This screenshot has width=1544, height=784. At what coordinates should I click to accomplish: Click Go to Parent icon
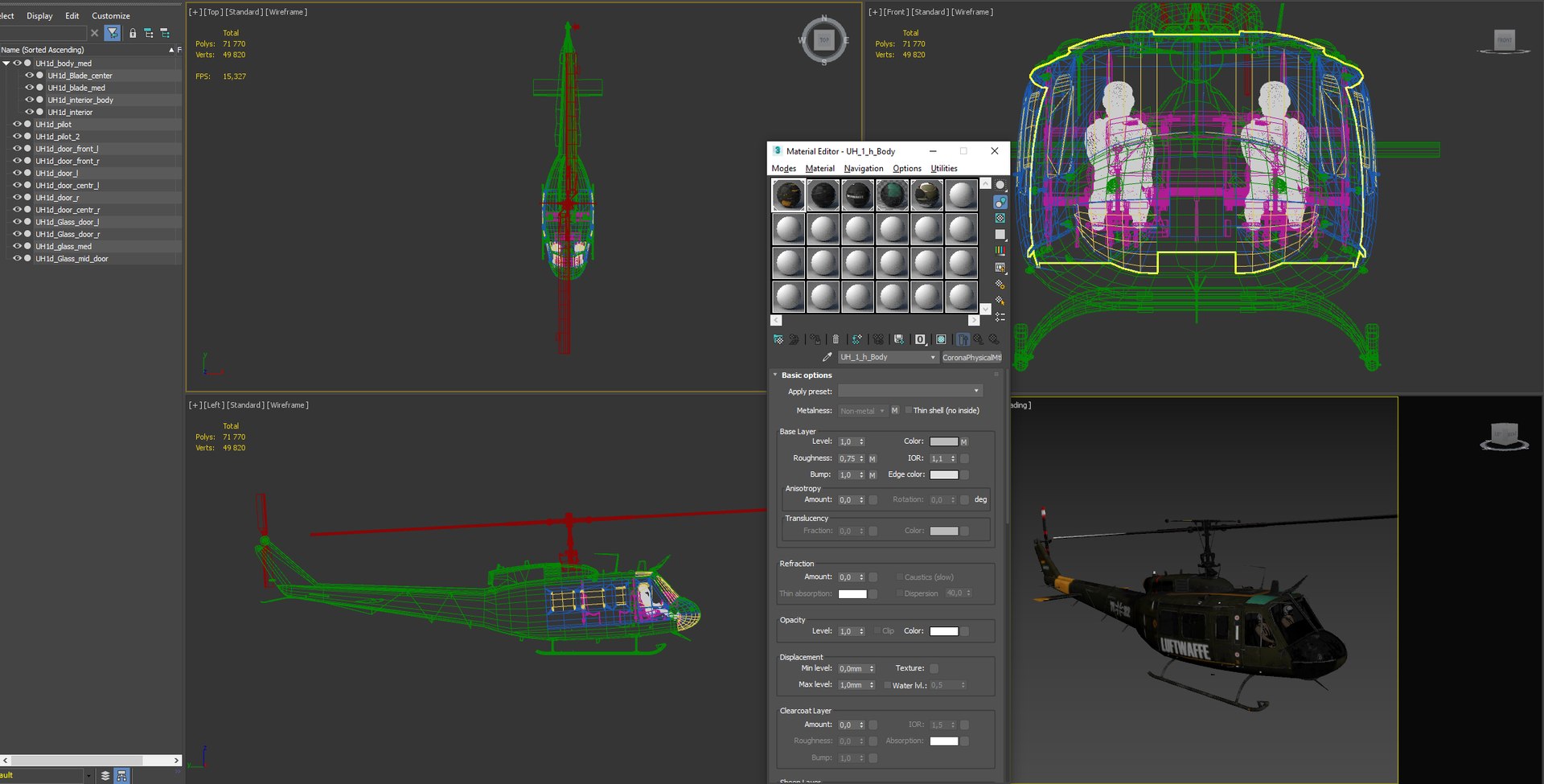point(979,339)
